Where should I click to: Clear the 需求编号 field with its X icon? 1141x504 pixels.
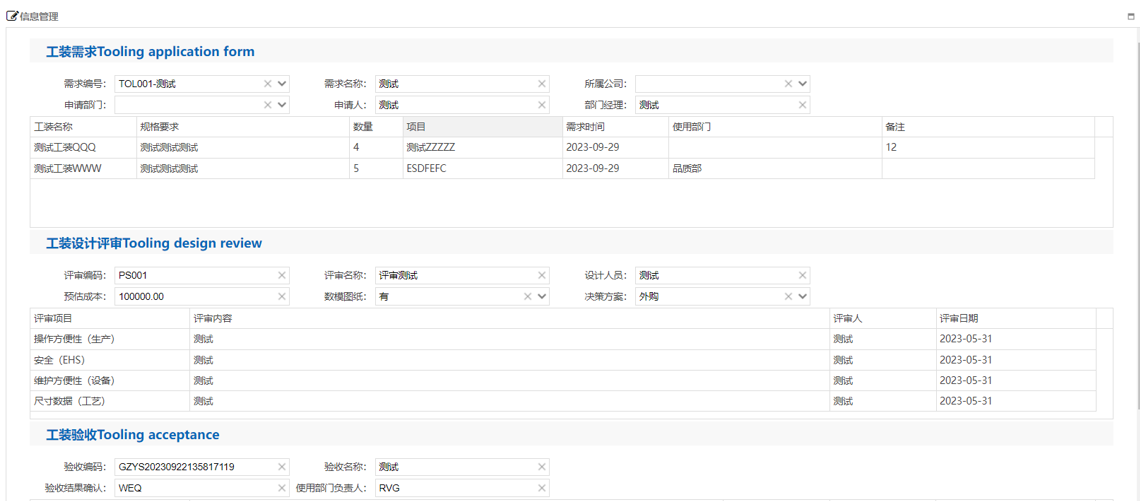[x=267, y=84]
